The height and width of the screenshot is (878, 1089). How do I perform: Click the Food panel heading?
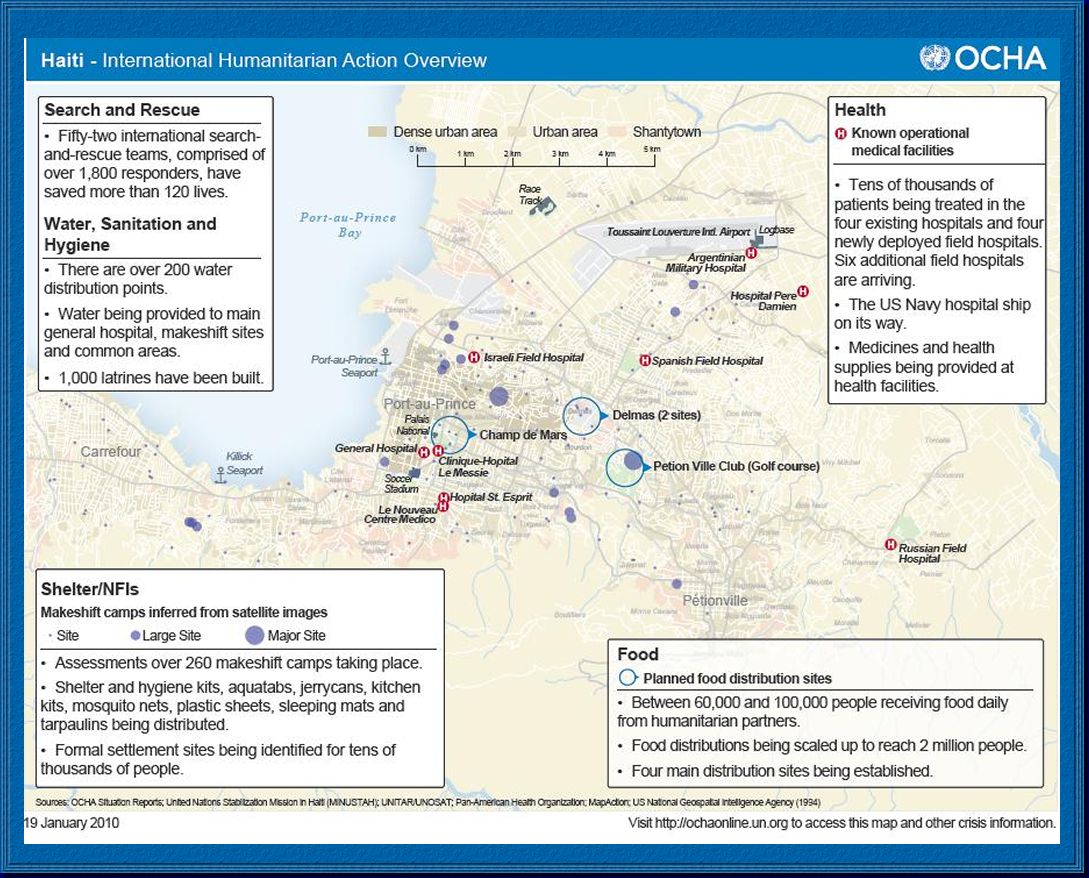click(x=638, y=654)
